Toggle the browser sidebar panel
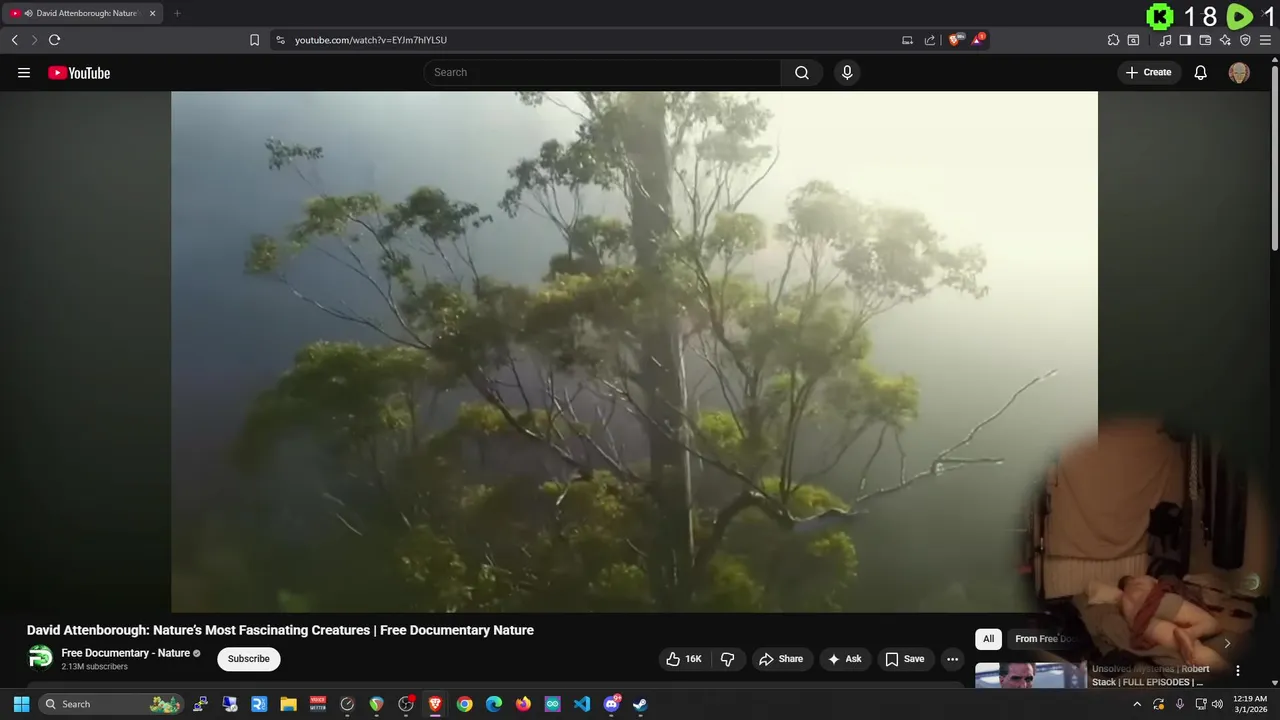The width and height of the screenshot is (1280, 720). [x=1185, y=40]
